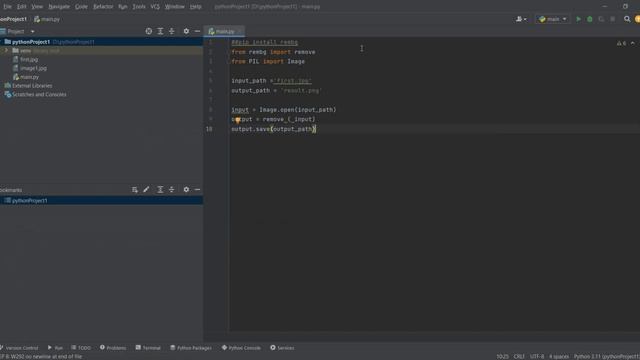This screenshot has width=640, height=360.
Task: Open the Refactor menu
Action: point(103,7)
